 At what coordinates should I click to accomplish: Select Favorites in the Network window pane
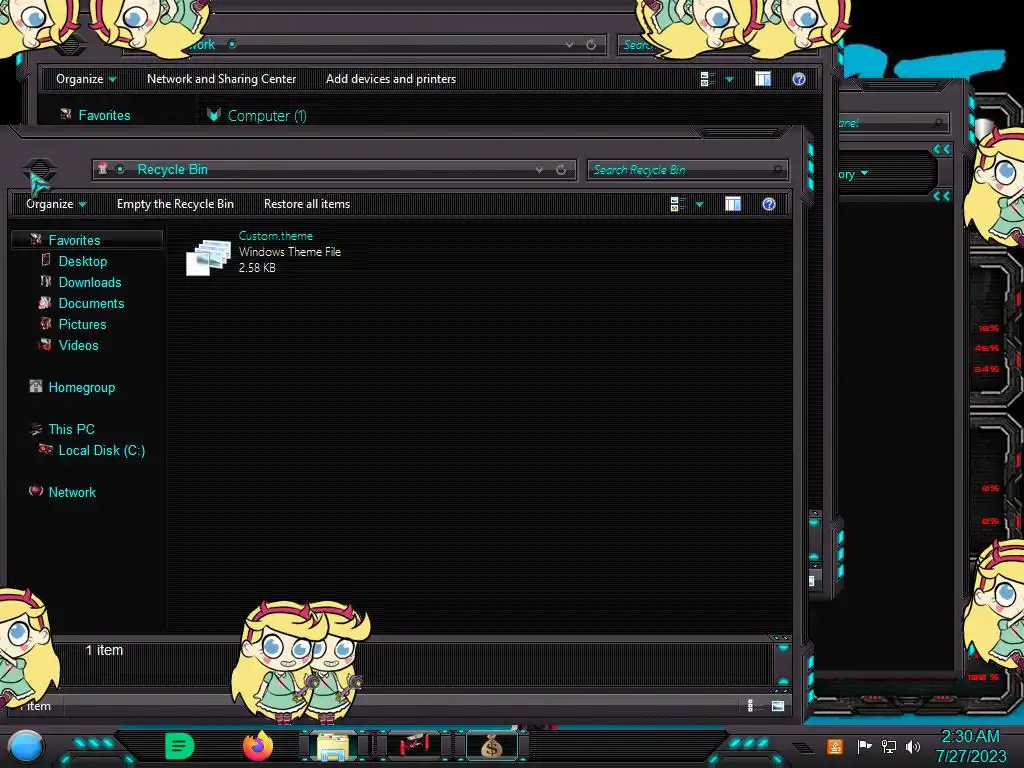(104, 115)
